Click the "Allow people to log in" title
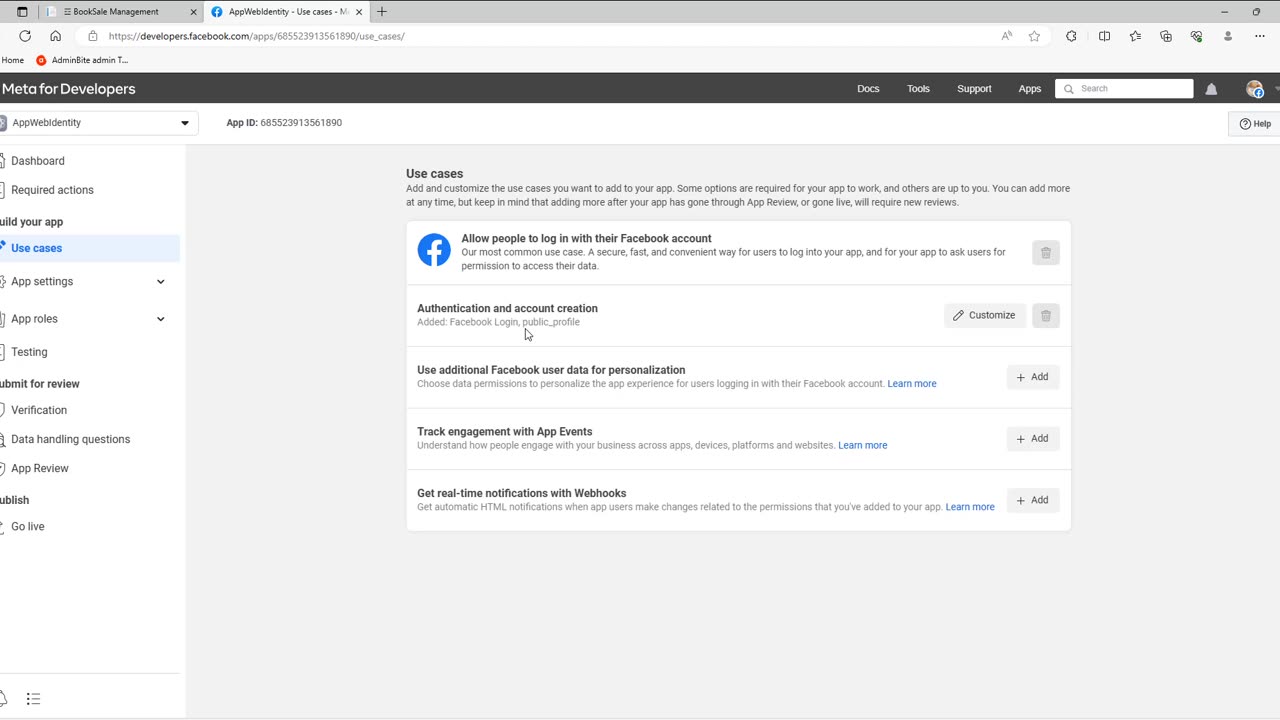The height and width of the screenshot is (720, 1280). click(586, 239)
